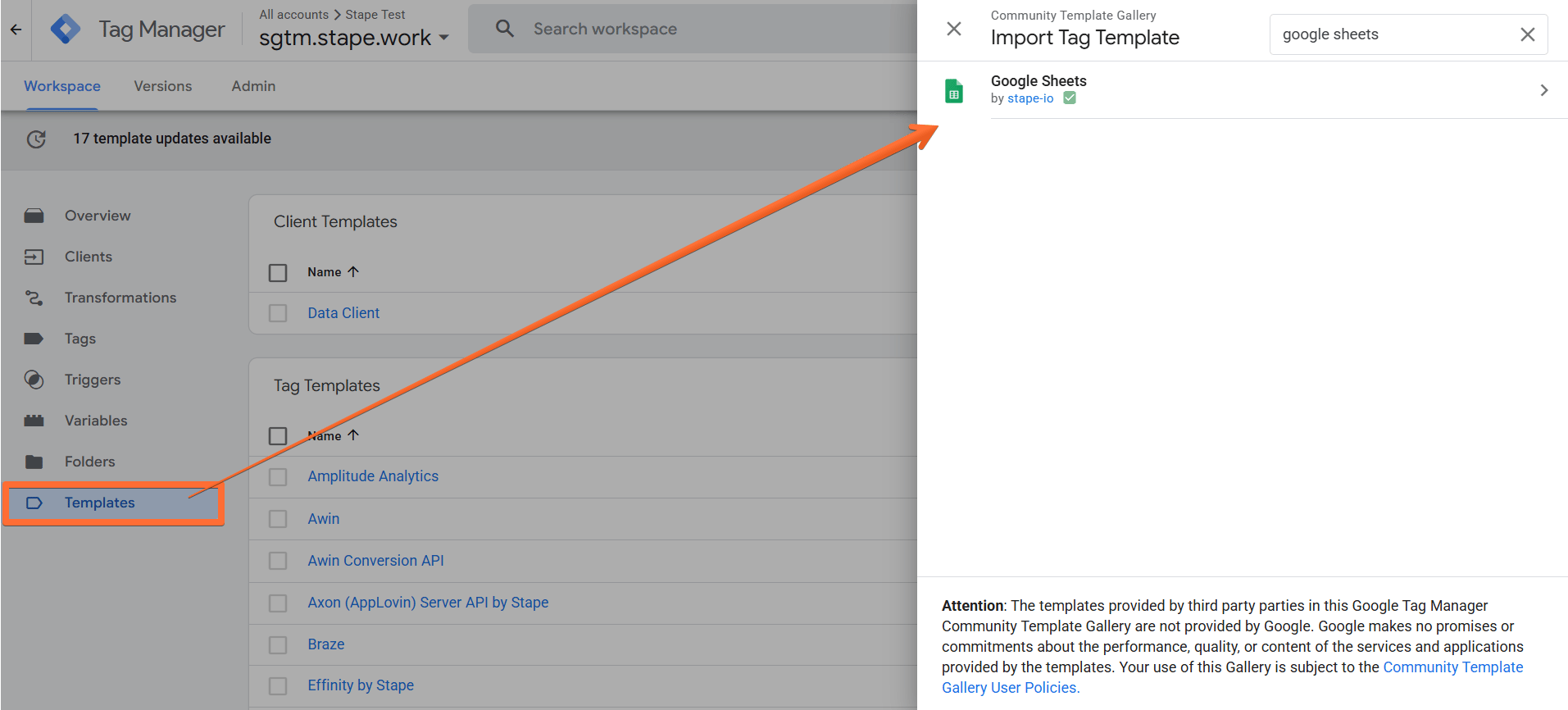Select all Tag Templates checkbox
1568x710 pixels.
tap(278, 435)
